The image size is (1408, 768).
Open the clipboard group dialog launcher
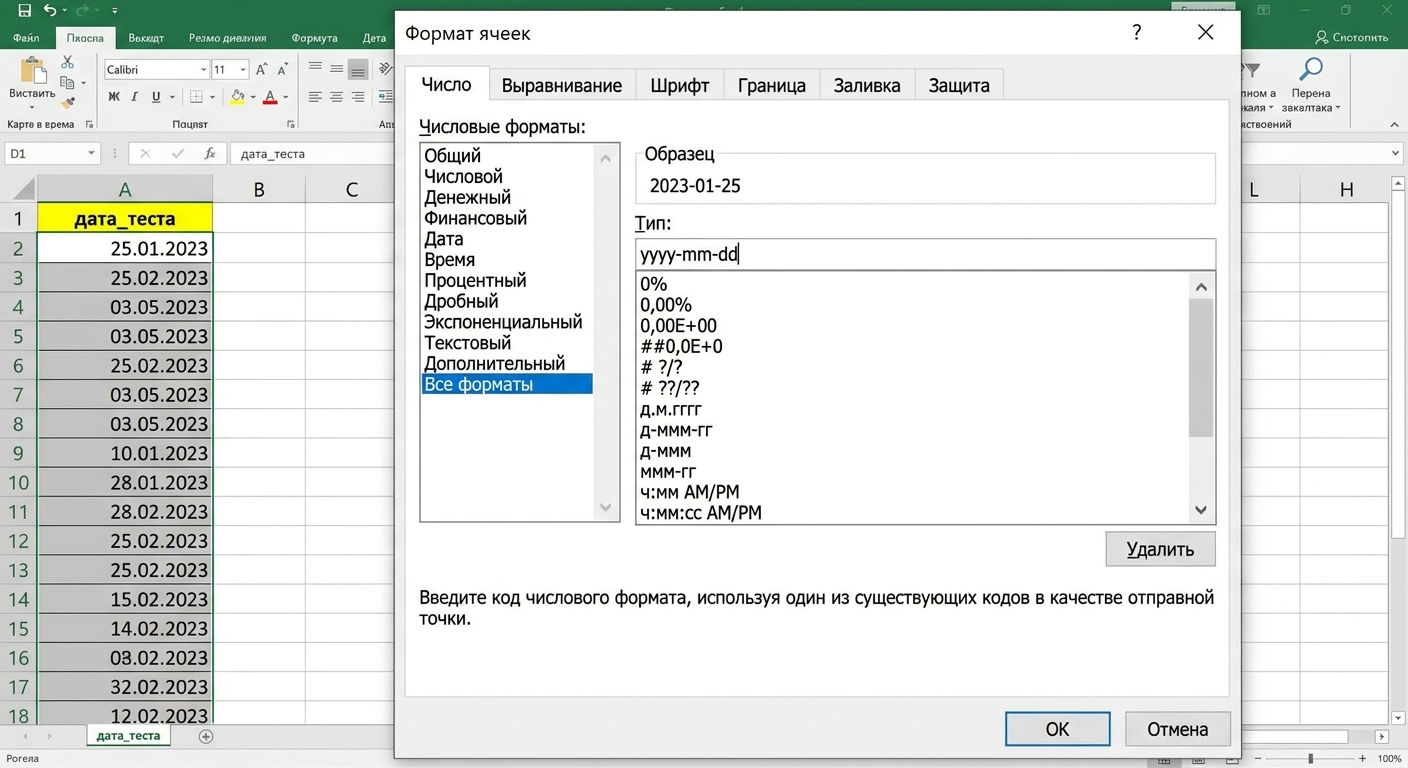[x=89, y=125]
